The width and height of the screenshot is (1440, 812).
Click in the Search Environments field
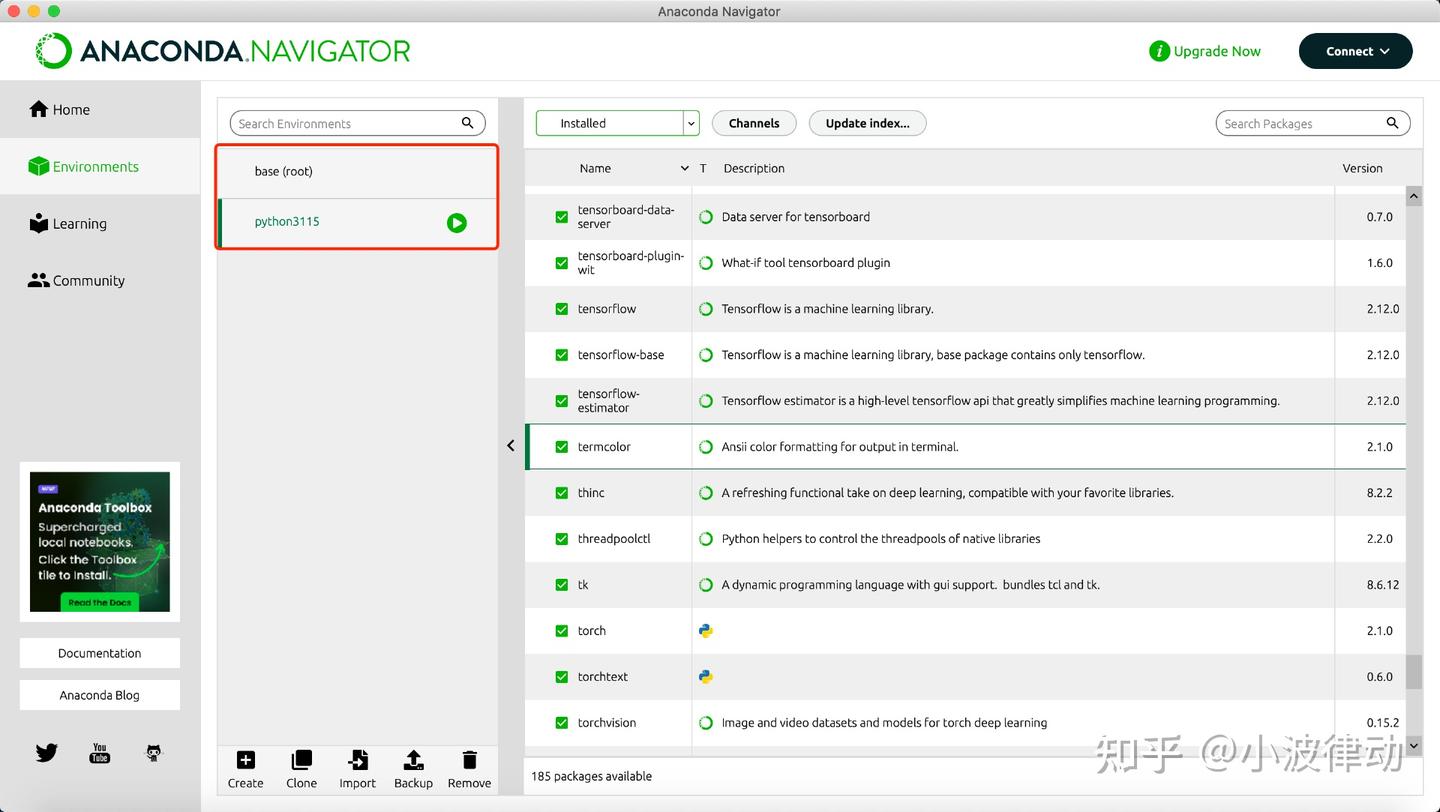pyautogui.click(x=358, y=123)
